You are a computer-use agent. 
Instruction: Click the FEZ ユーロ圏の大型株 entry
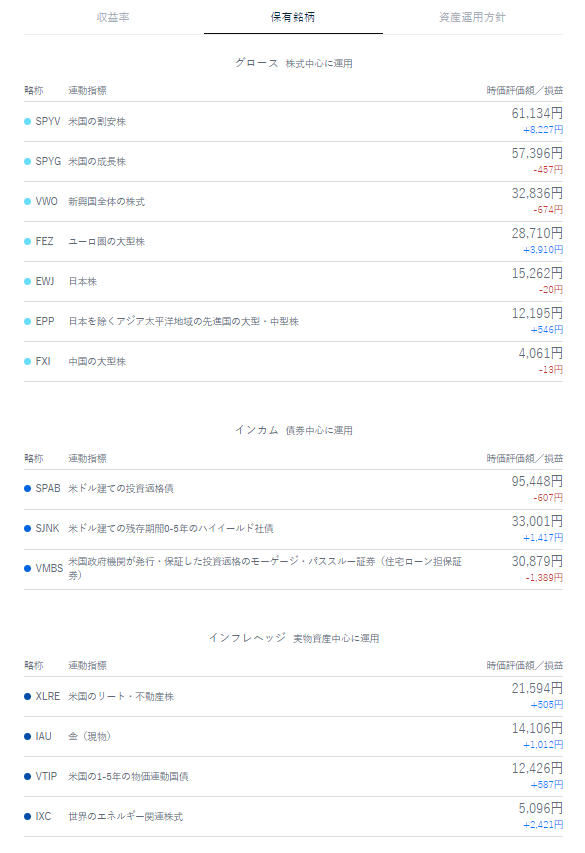(x=293, y=242)
